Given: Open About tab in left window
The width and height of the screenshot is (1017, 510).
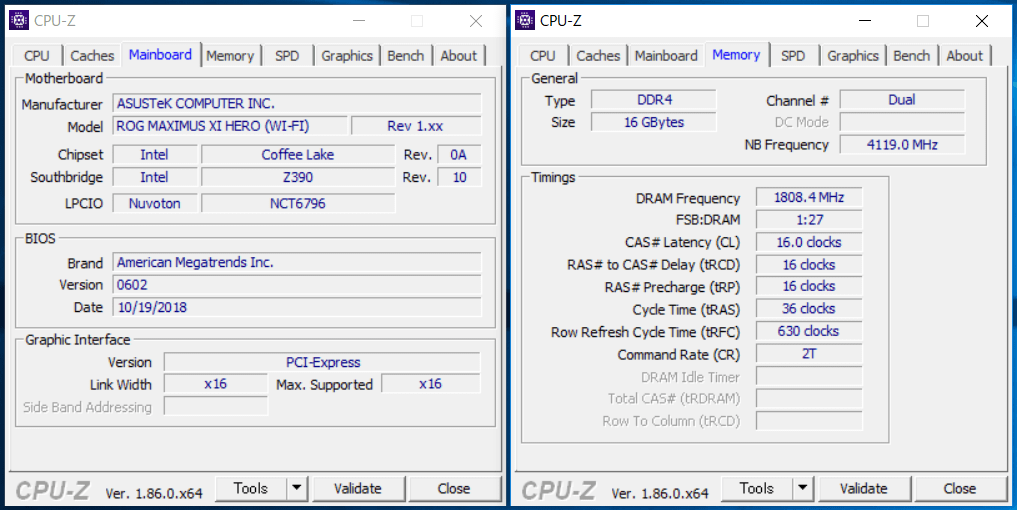Looking at the screenshot, I should 459,56.
